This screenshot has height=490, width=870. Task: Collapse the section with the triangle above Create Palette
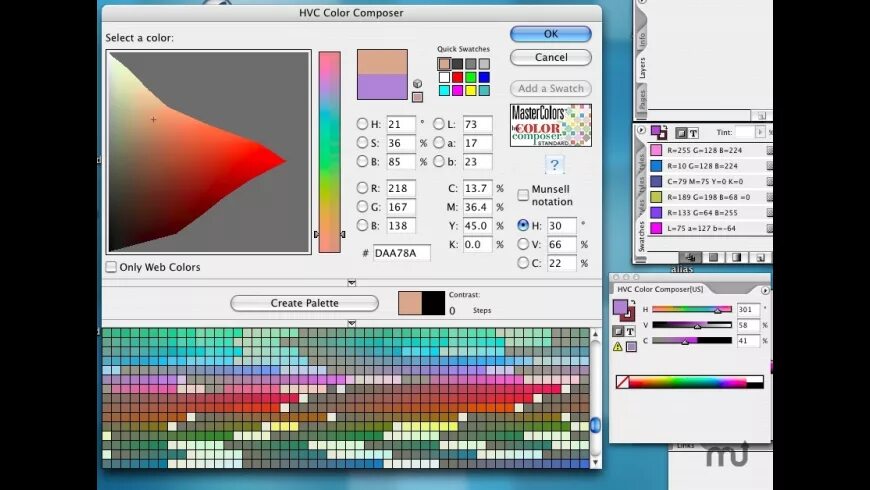coord(351,283)
